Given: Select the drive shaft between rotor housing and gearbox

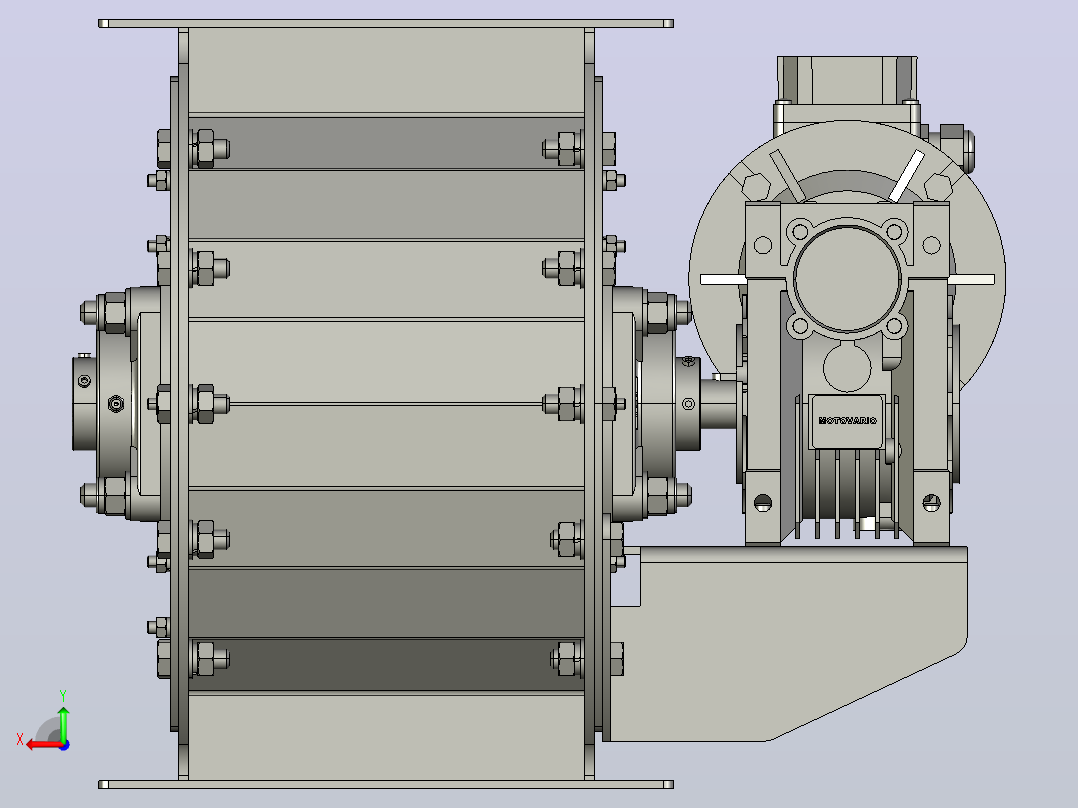Looking at the screenshot, I should (719, 403).
